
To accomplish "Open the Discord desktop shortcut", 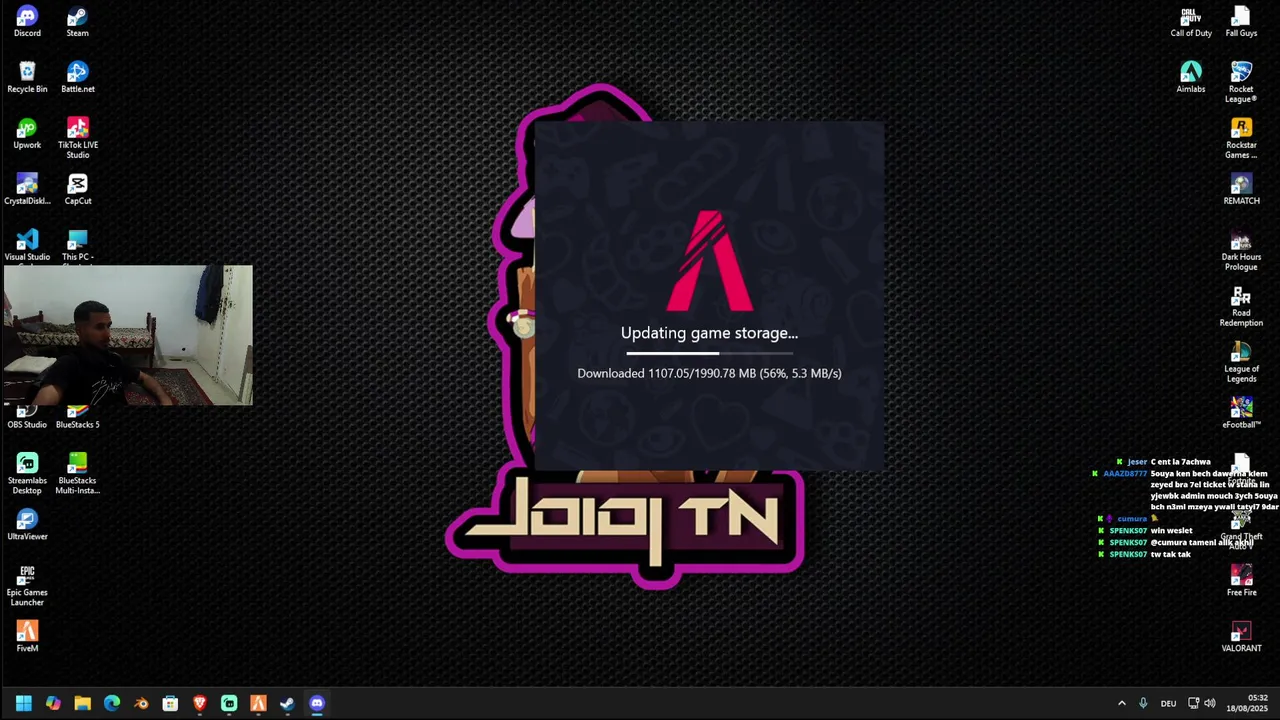I will [x=27, y=22].
